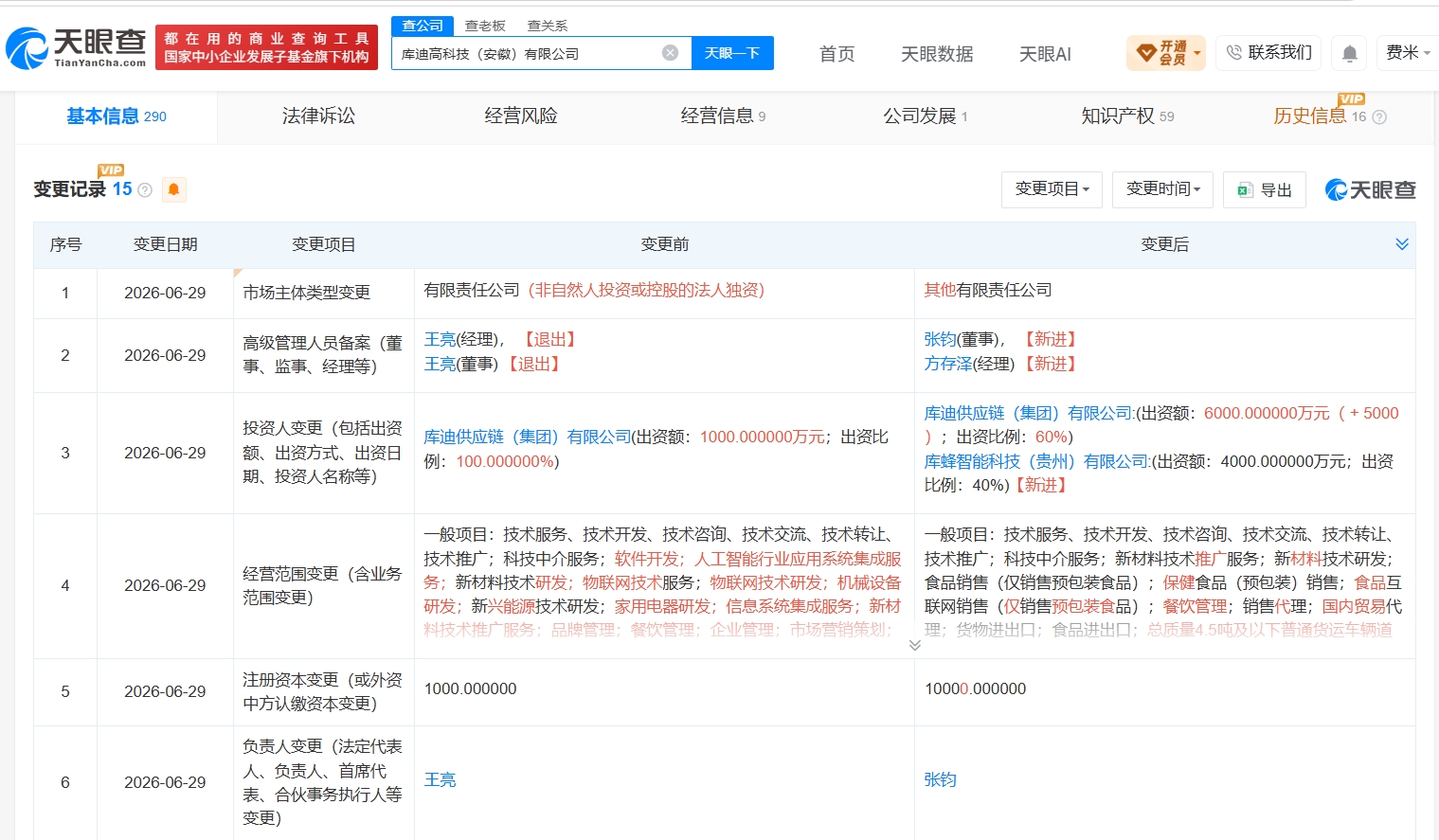Viewport: 1439px width, 840px height.
Task: Click the 天眼一下 search button
Action: [x=732, y=53]
